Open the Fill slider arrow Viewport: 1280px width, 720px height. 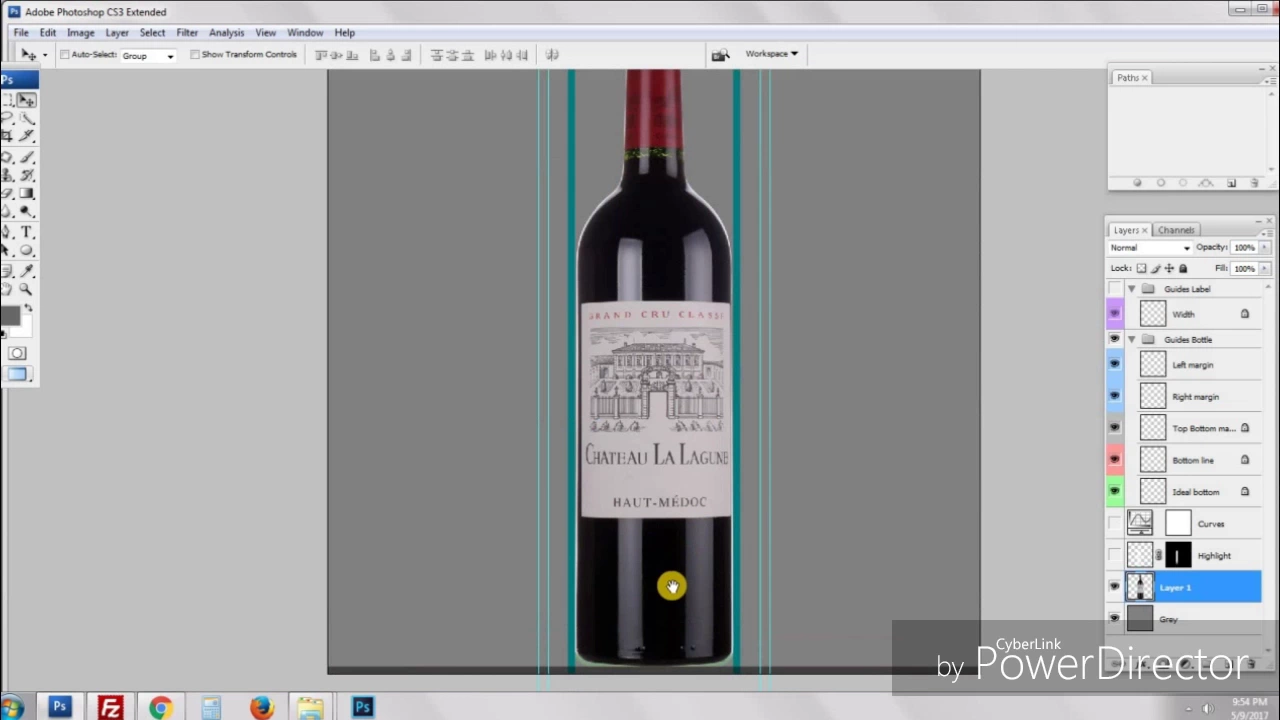[1264, 269]
